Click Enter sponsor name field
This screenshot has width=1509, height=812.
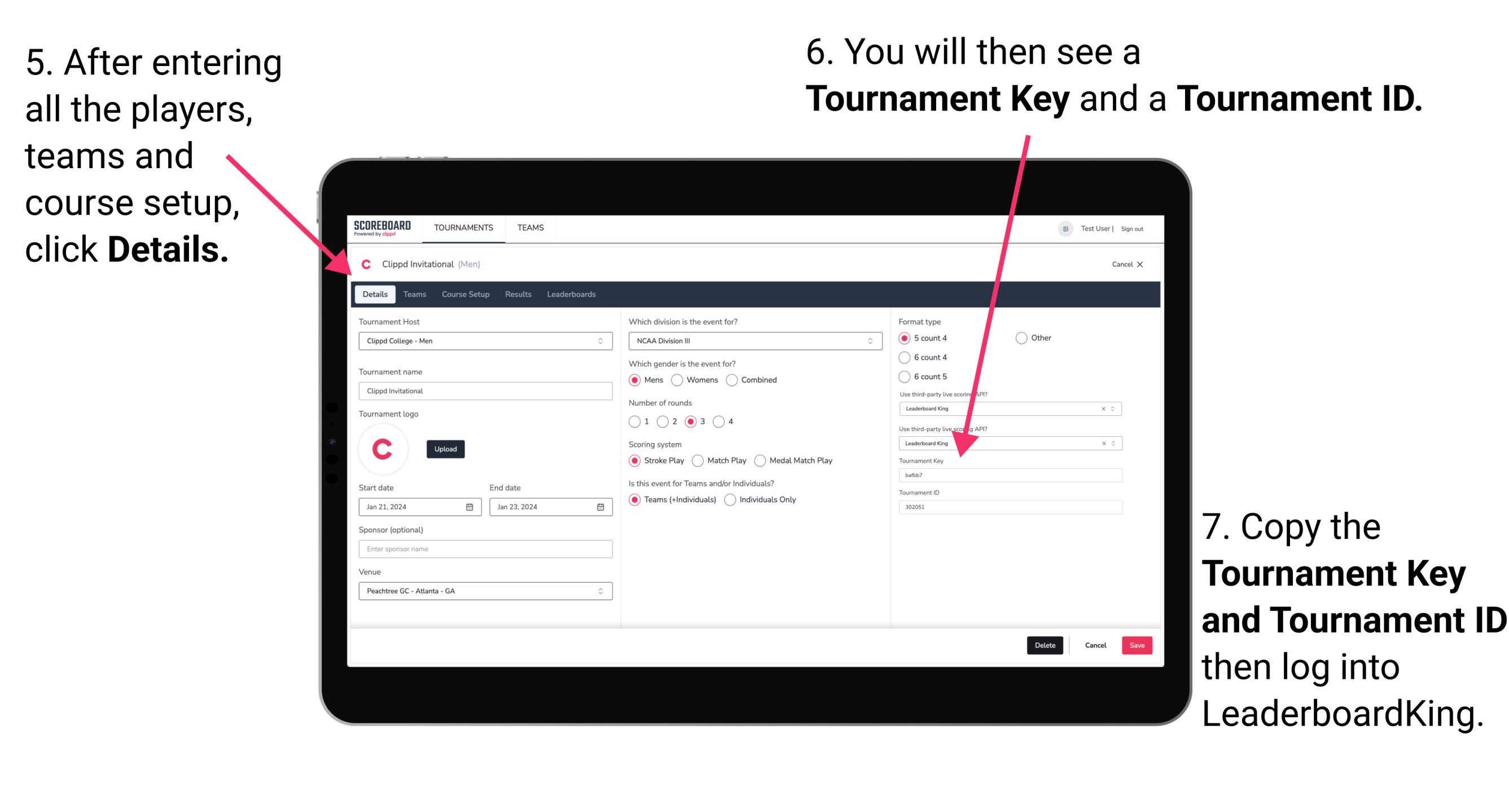[x=485, y=549]
